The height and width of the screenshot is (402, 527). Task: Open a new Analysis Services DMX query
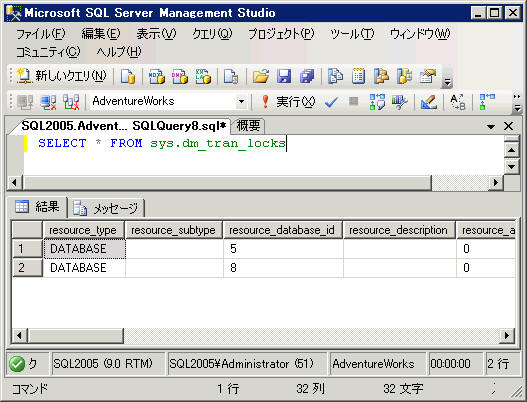tap(180, 76)
